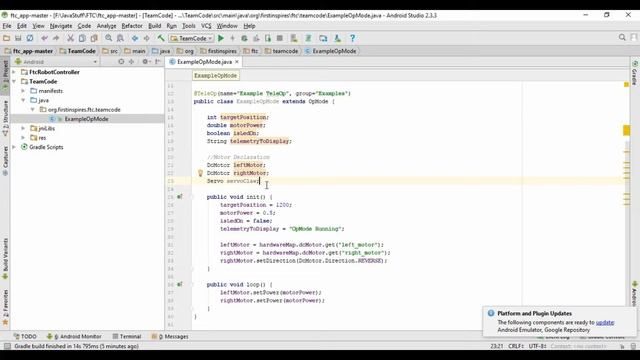Open the Android Monitor tool window
The image size is (640, 360).
pyautogui.click(x=74, y=336)
